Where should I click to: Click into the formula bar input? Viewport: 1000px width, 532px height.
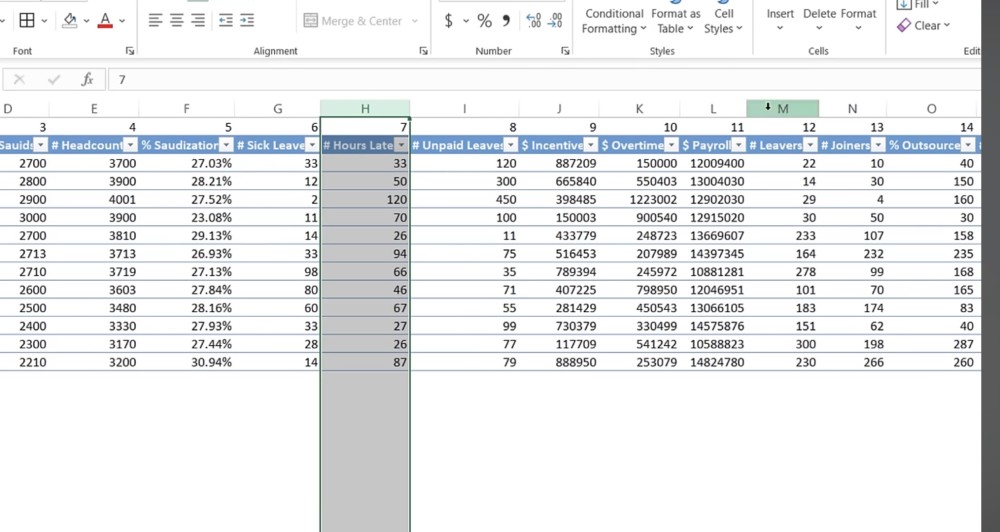pyautogui.click(x=544, y=80)
